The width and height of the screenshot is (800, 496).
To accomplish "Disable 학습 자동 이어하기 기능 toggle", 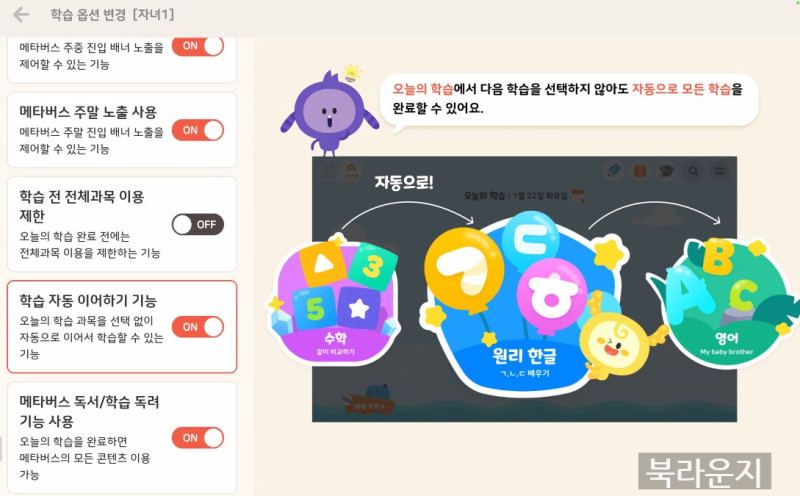I will [198, 327].
